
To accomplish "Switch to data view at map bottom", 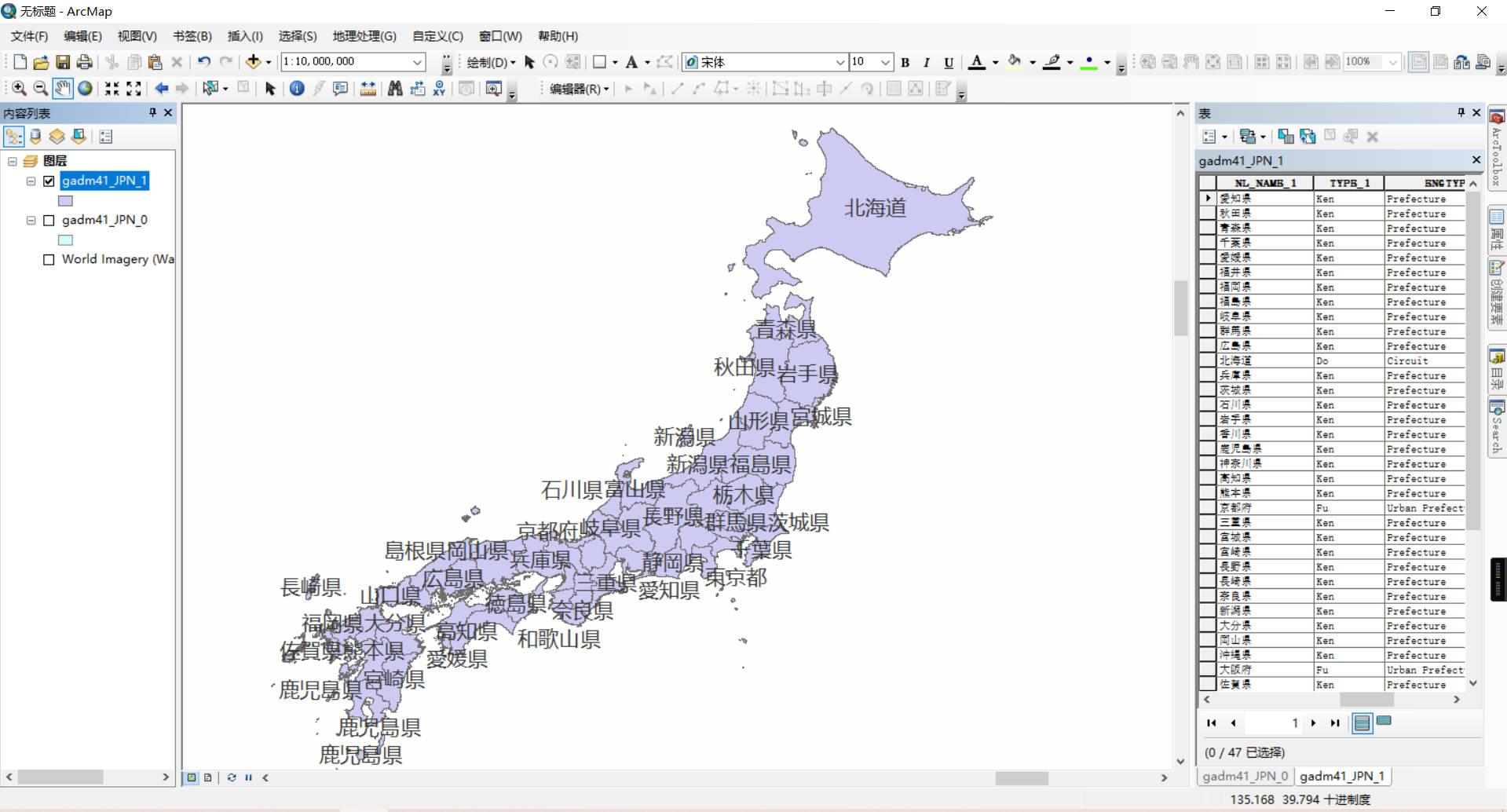I will (x=192, y=777).
